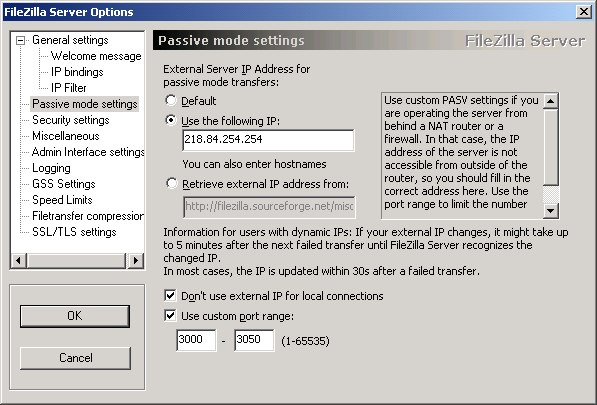Select IP bindings in the tree
The image size is (597, 405).
click(77, 72)
